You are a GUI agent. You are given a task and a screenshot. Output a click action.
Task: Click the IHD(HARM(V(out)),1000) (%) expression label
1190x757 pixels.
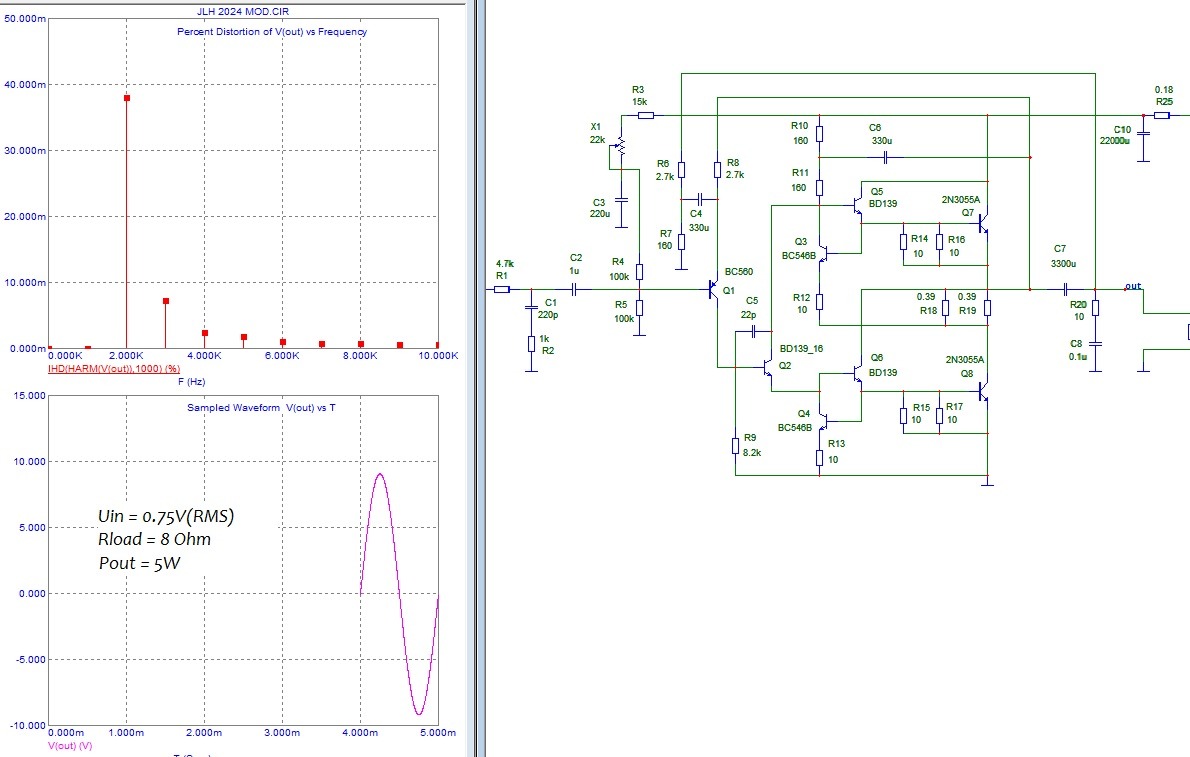(x=114, y=369)
